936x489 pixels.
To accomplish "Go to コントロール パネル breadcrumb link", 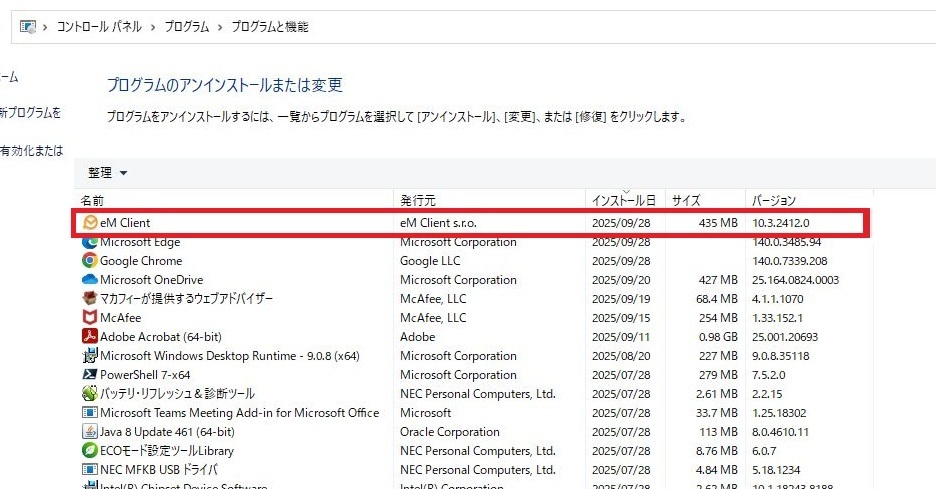I will tap(99, 27).
